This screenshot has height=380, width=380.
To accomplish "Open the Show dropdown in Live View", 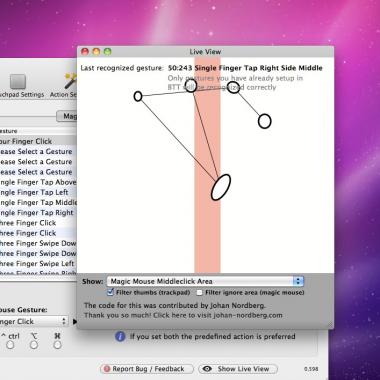I will pos(205,281).
